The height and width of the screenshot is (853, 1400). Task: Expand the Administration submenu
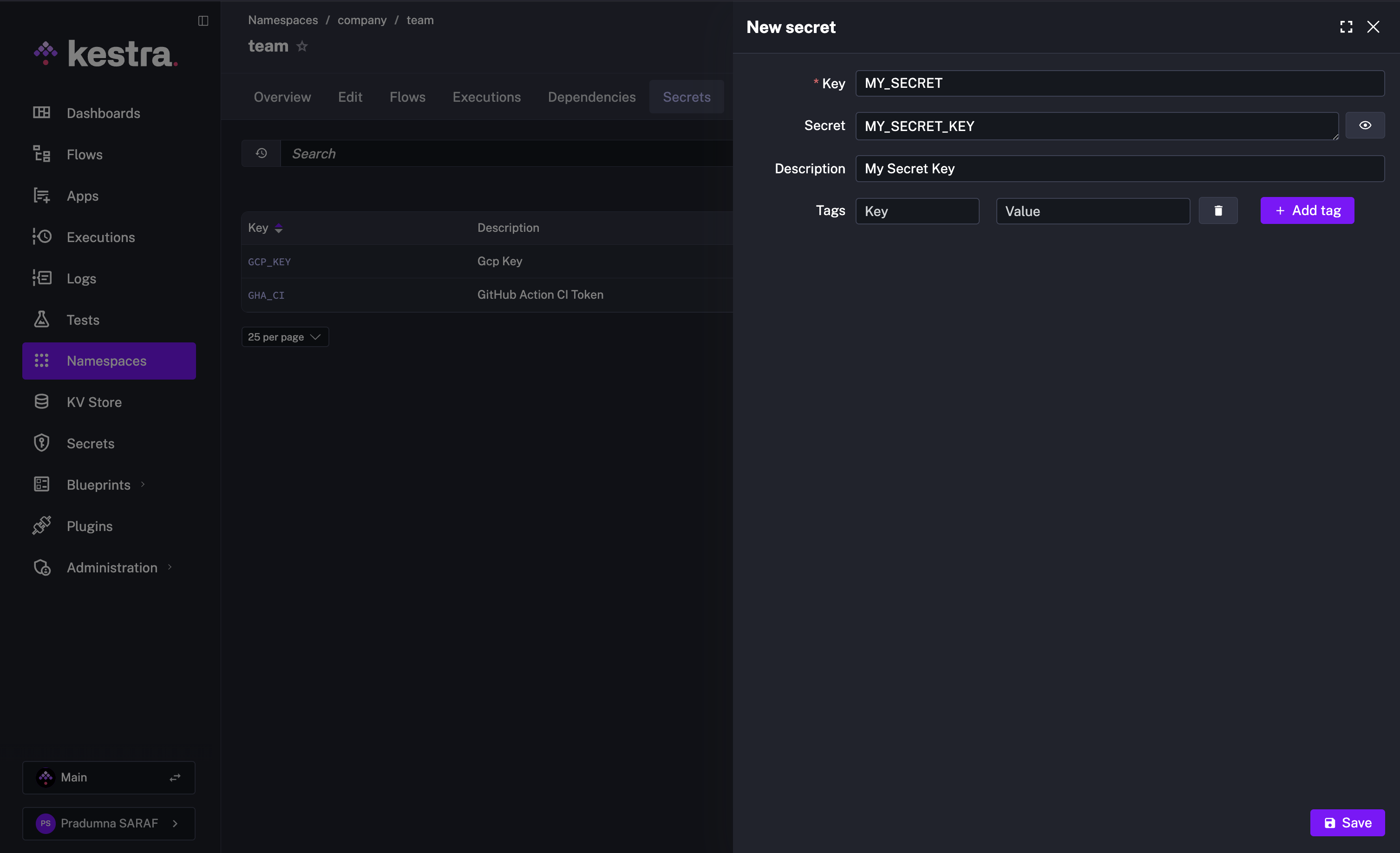(x=170, y=567)
